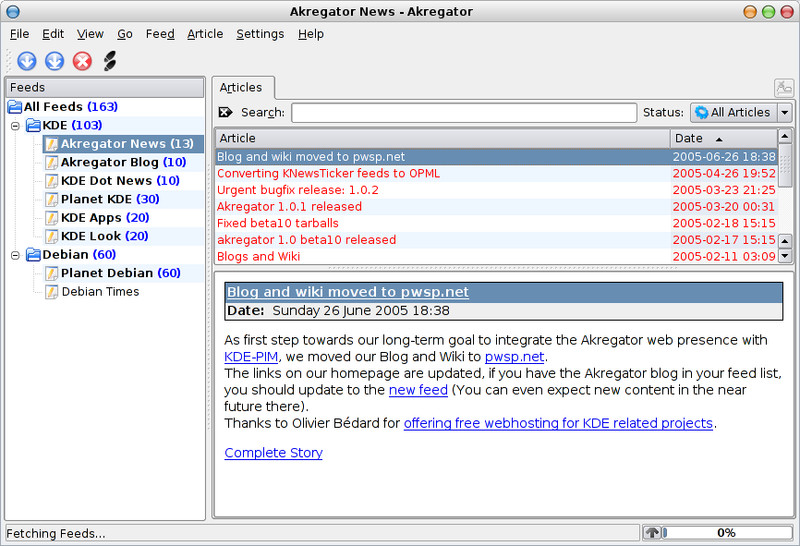Click the feed icon beside Planet Debian
This screenshot has height=546, width=800.
coord(51,273)
